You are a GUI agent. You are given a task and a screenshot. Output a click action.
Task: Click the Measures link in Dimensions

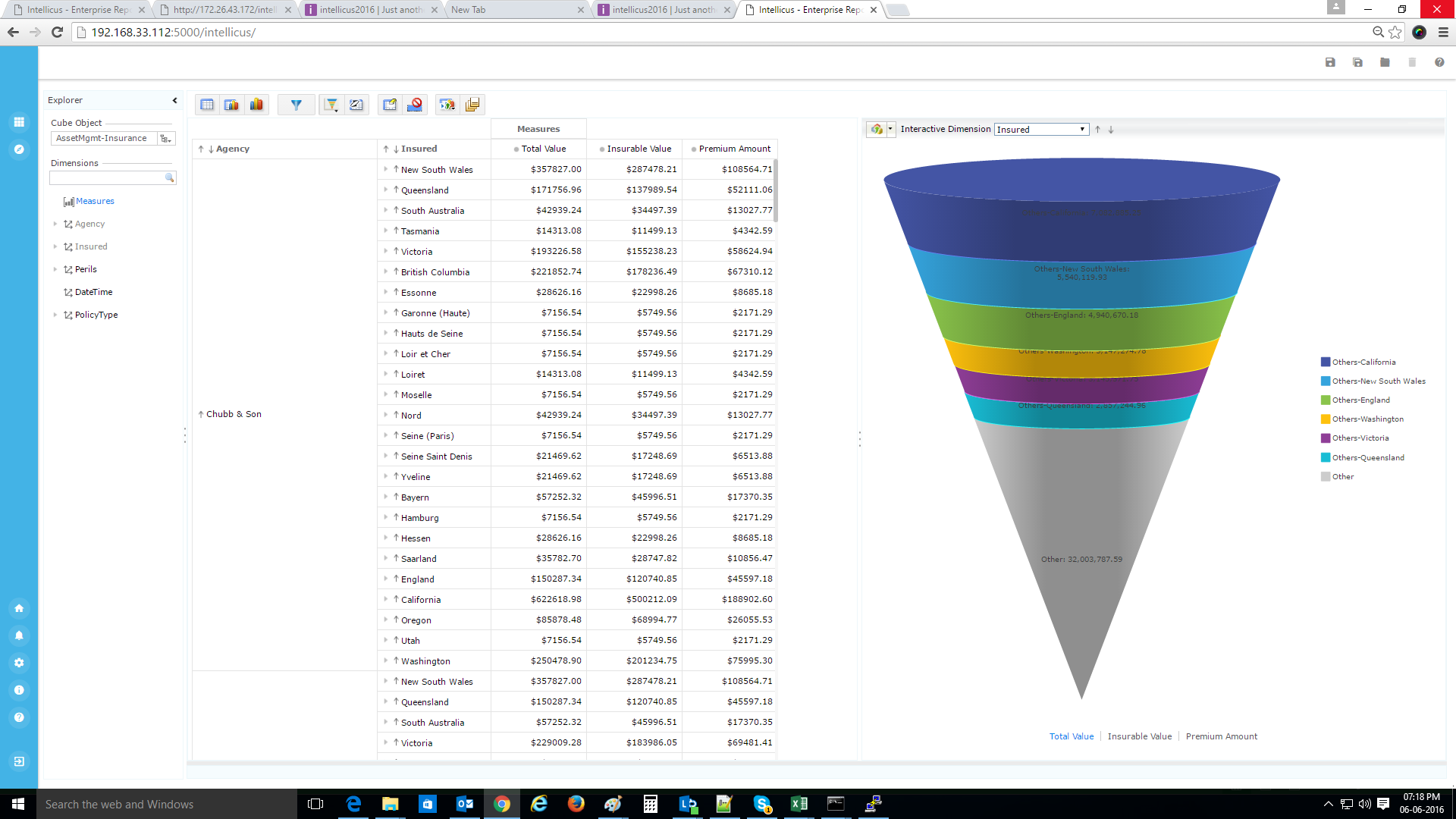[95, 201]
